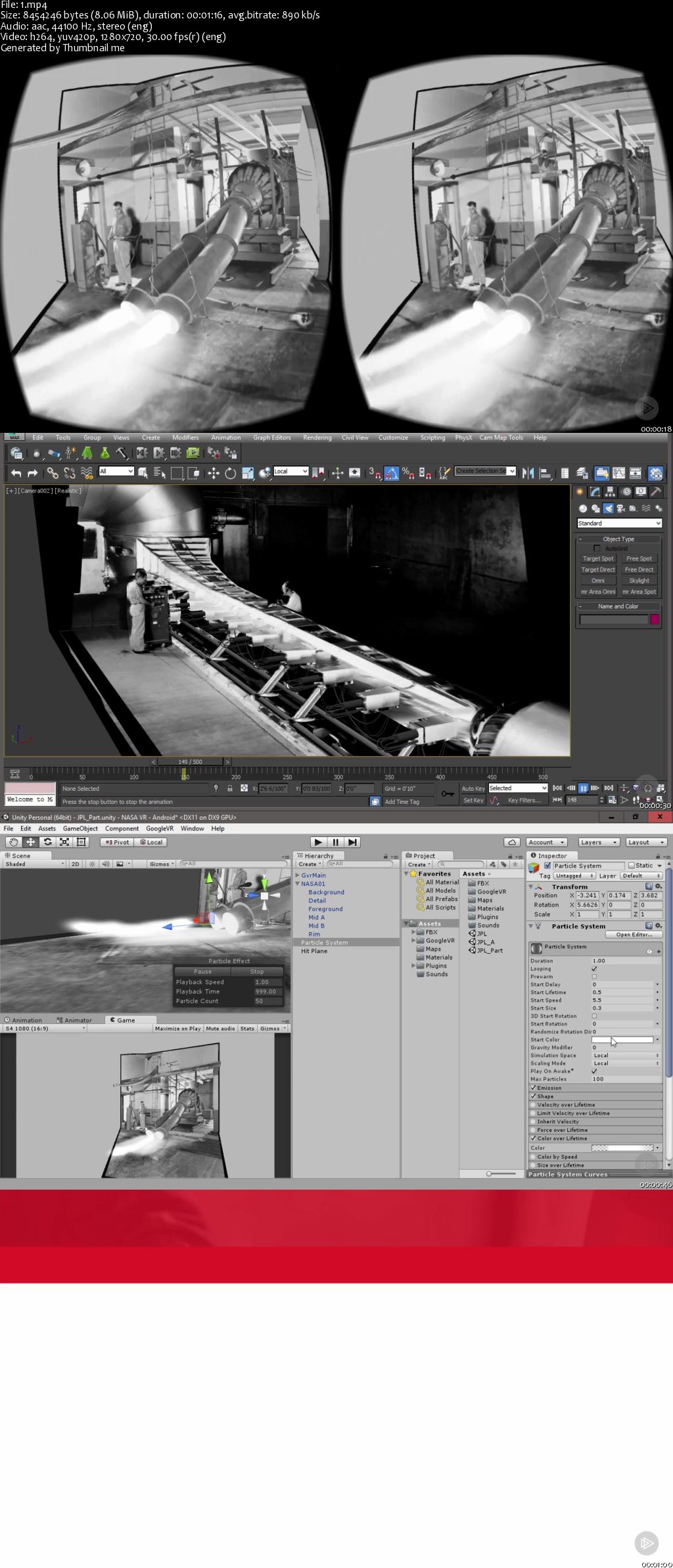The image size is (673, 1568).
Task: Open the Untagged Tag dropdown
Action: click(x=574, y=876)
